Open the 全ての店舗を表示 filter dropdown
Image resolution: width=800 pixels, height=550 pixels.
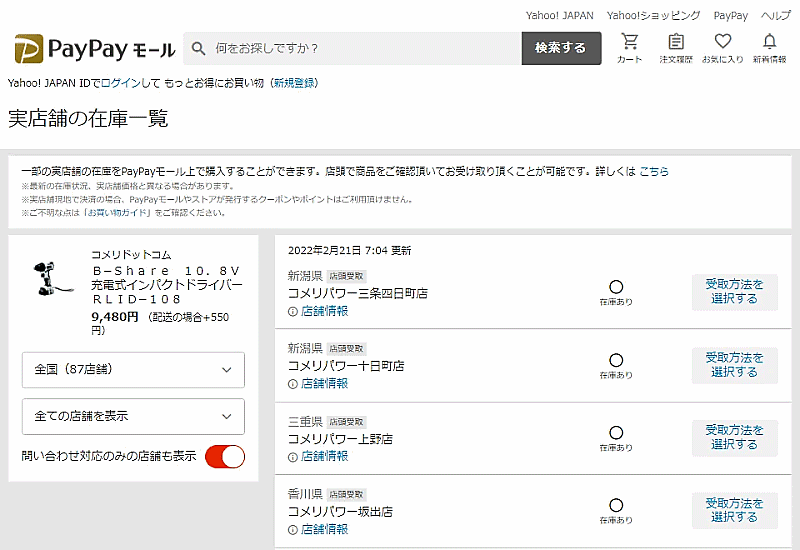click(x=133, y=416)
